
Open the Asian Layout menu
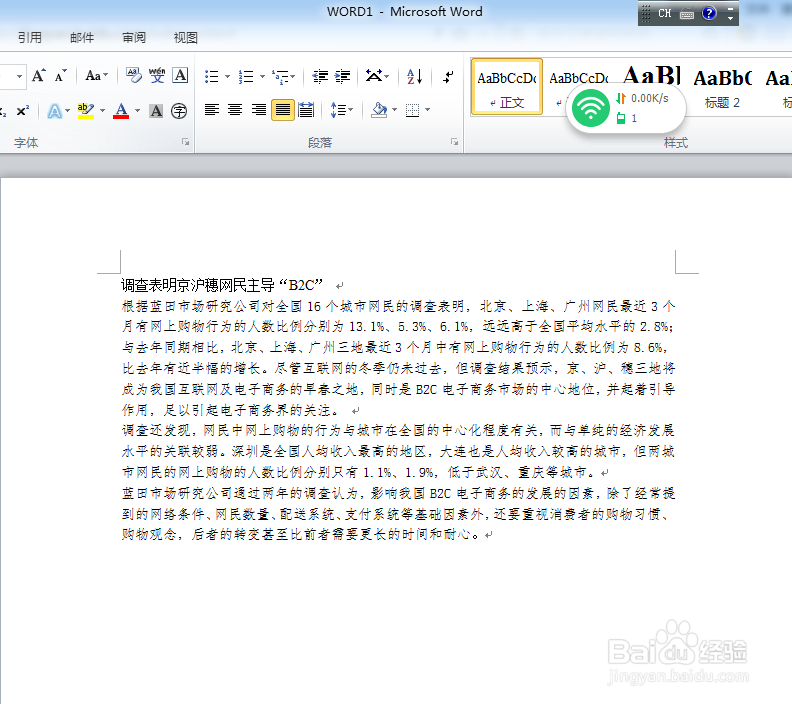(377, 77)
